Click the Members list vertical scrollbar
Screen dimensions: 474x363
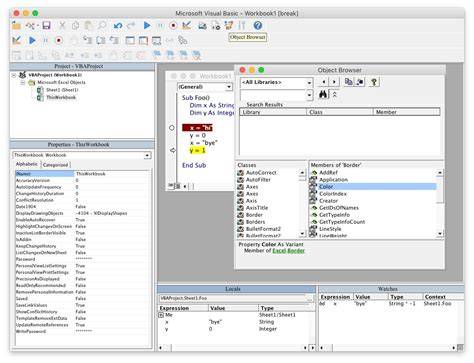440,203
